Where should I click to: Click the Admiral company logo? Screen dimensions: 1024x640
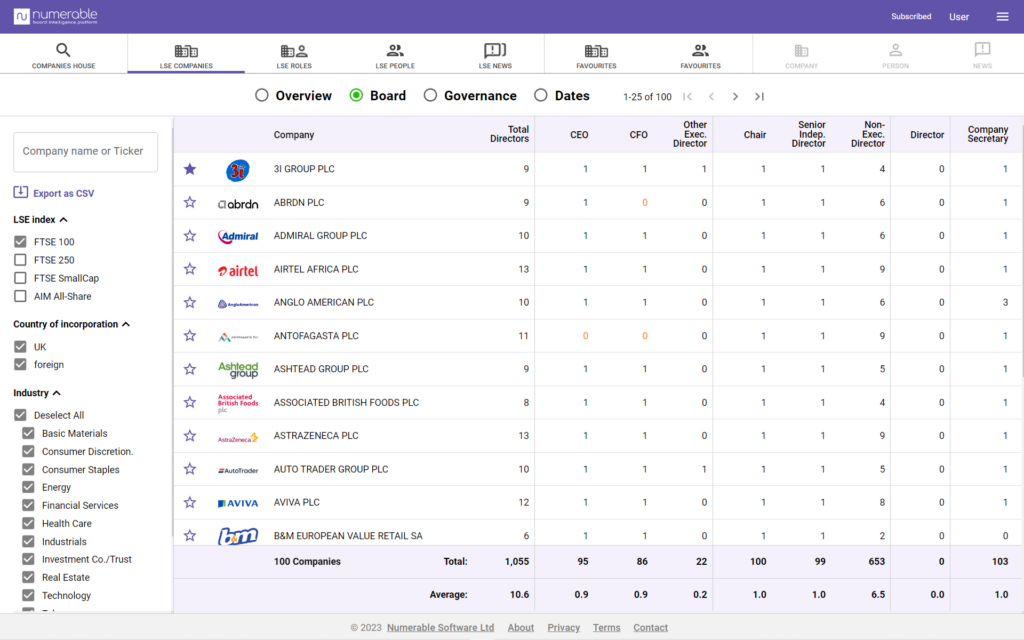point(238,236)
